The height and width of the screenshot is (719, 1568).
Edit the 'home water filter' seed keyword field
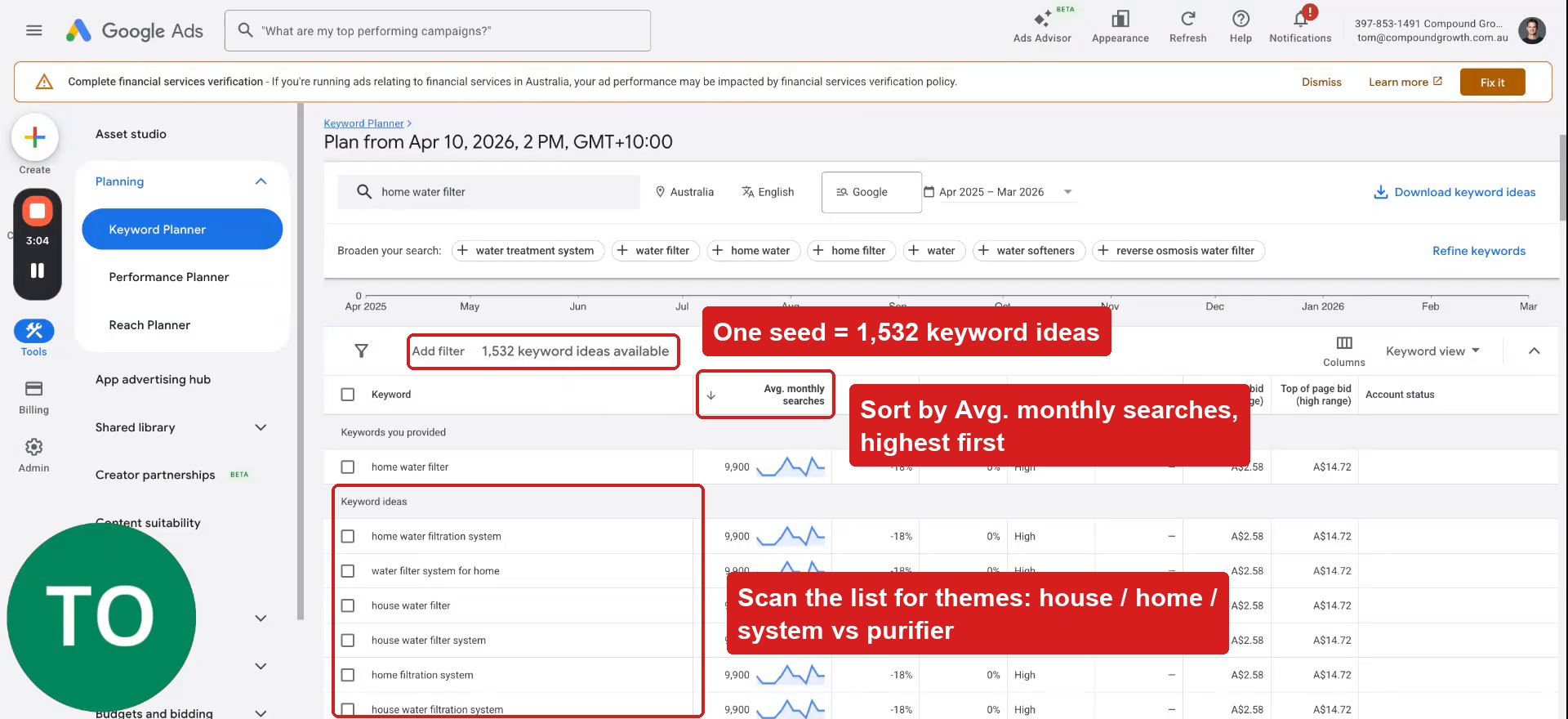pos(488,192)
